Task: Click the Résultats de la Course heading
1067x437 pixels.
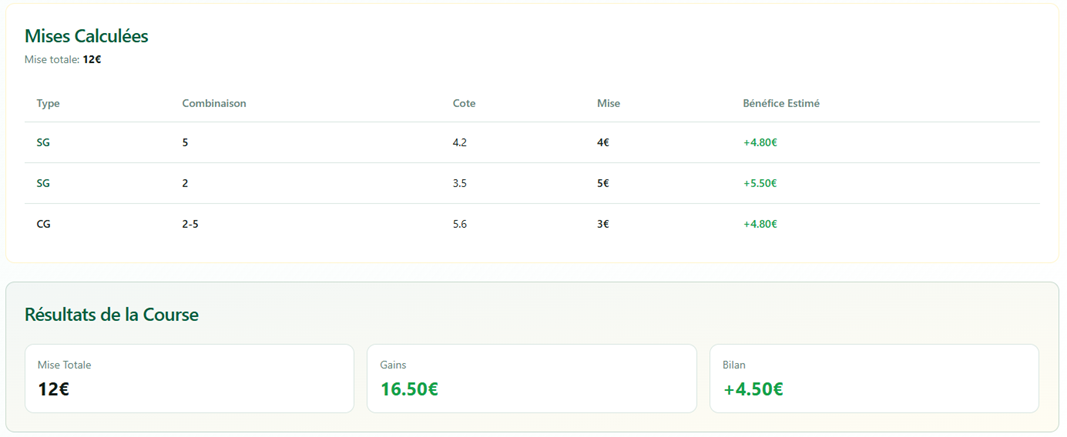Action: 111,315
